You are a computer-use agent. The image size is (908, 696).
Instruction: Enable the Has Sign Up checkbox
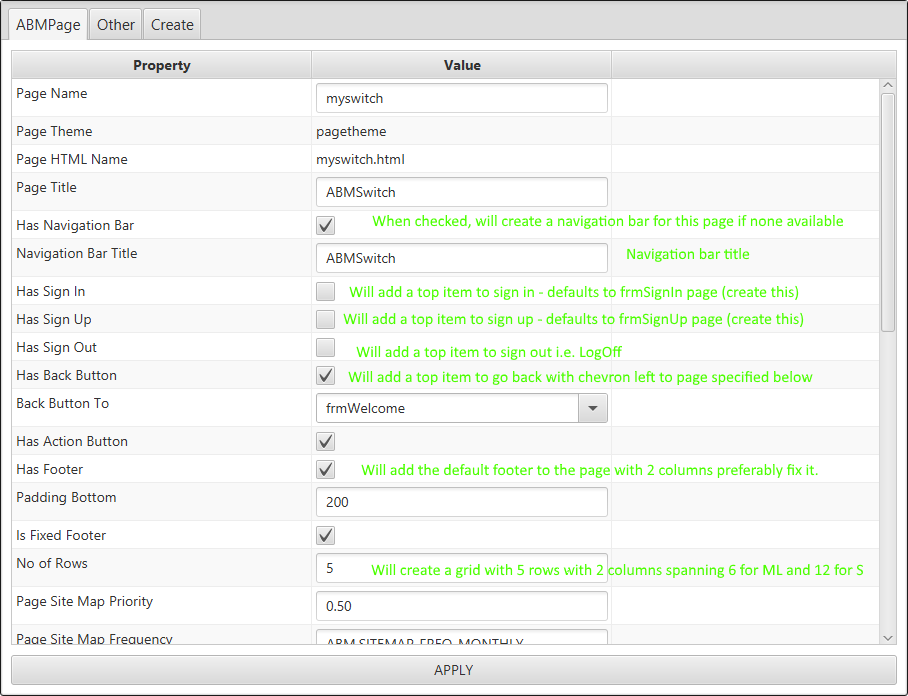tap(325, 320)
